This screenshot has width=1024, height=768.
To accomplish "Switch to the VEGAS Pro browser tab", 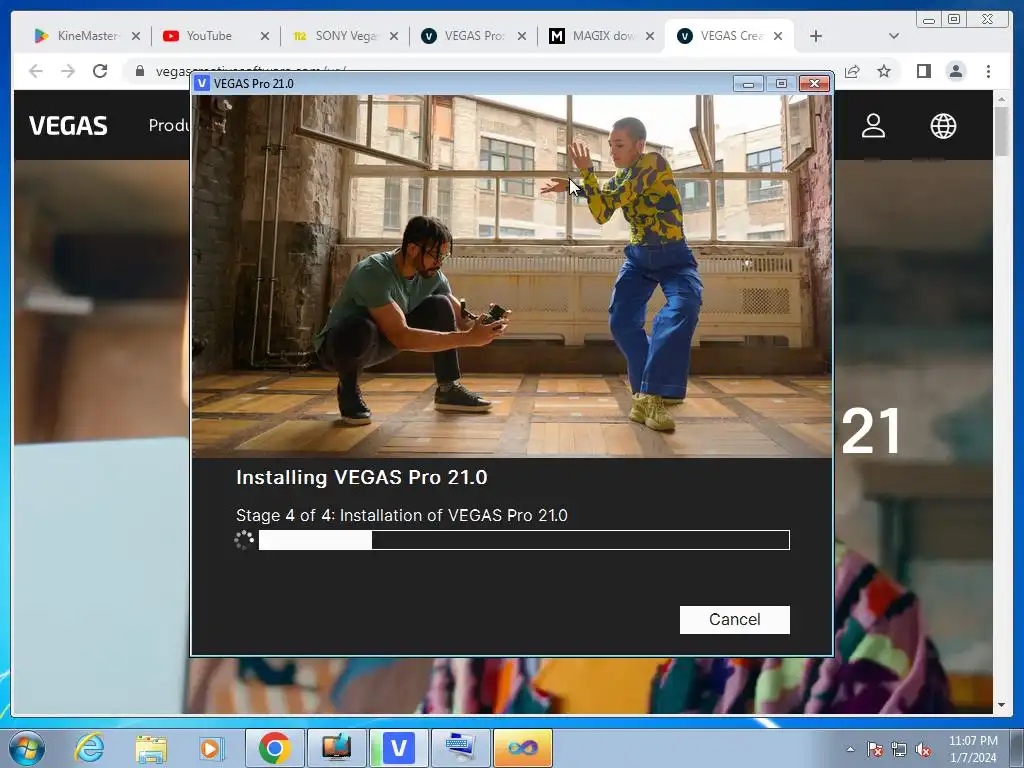I will [472, 36].
